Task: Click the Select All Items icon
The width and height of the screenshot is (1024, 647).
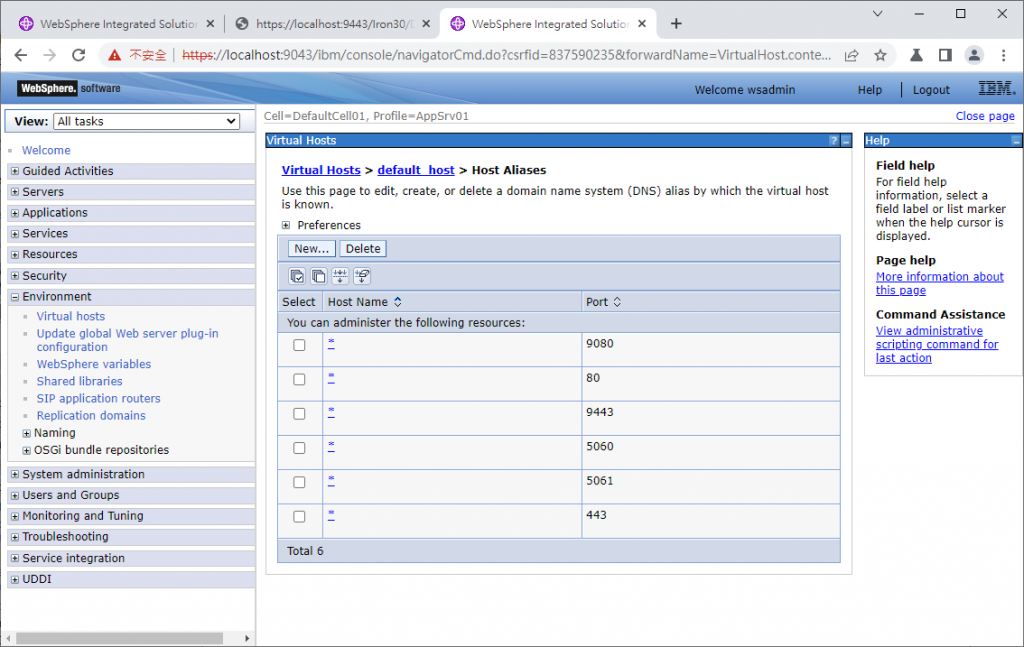Action: coord(297,276)
